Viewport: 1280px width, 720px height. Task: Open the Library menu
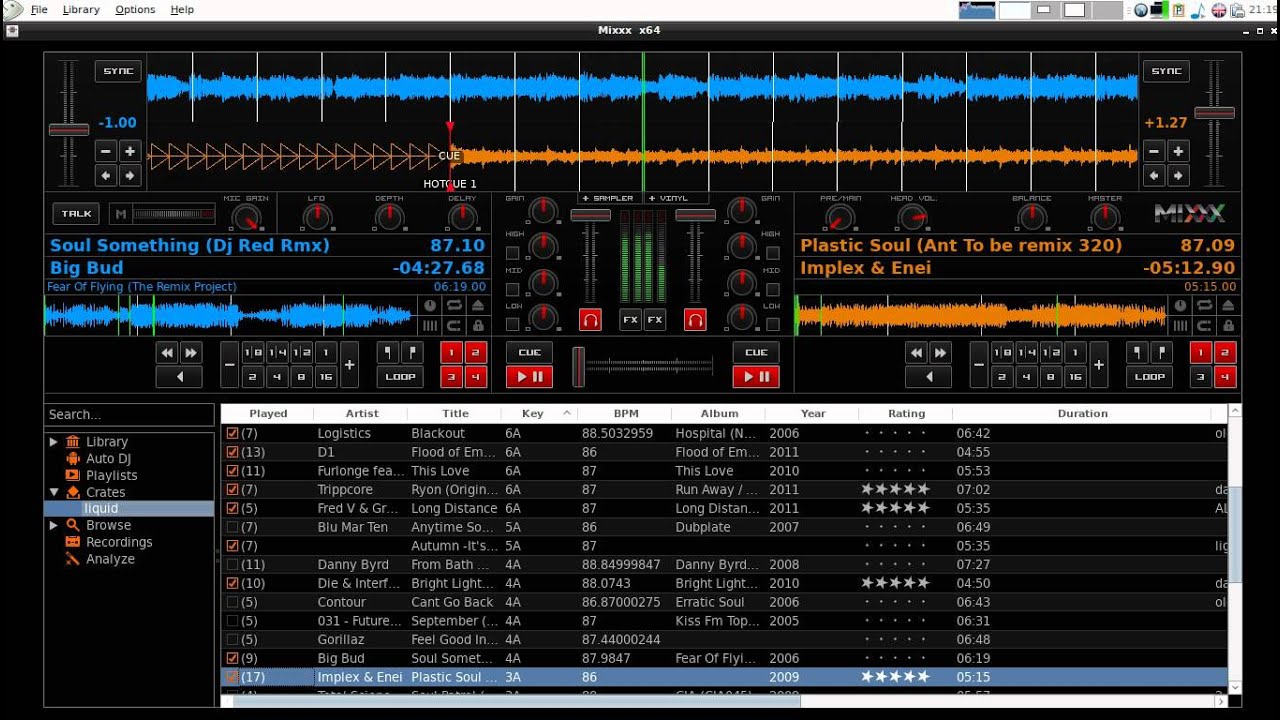point(81,9)
